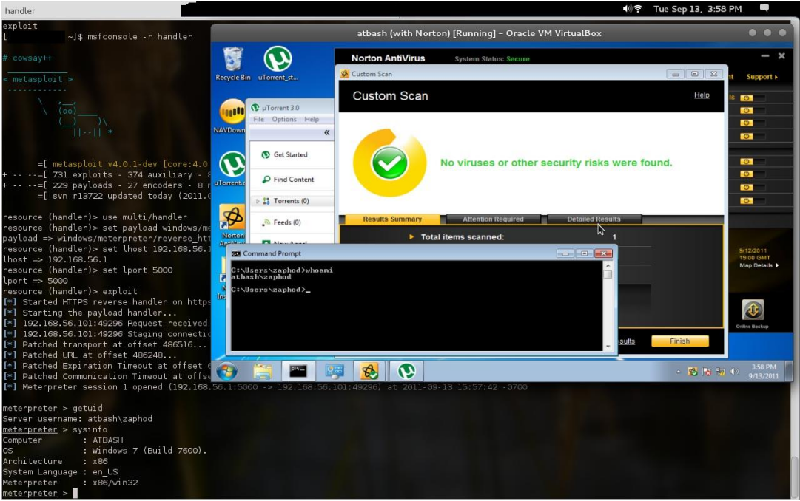Viewport: 800px width, 501px height.
Task: Click the Custom Scan window title icon
Action: tap(345, 74)
